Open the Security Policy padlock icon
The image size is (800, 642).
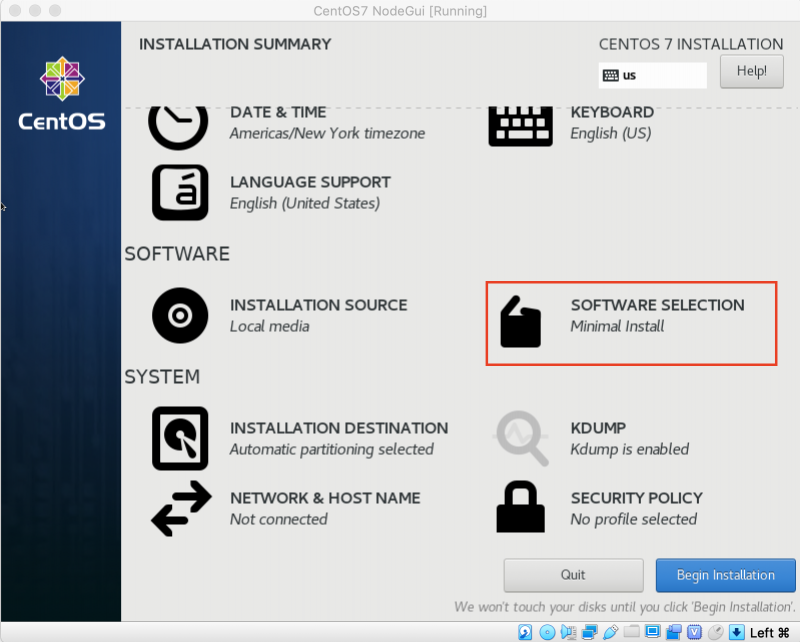pos(520,508)
